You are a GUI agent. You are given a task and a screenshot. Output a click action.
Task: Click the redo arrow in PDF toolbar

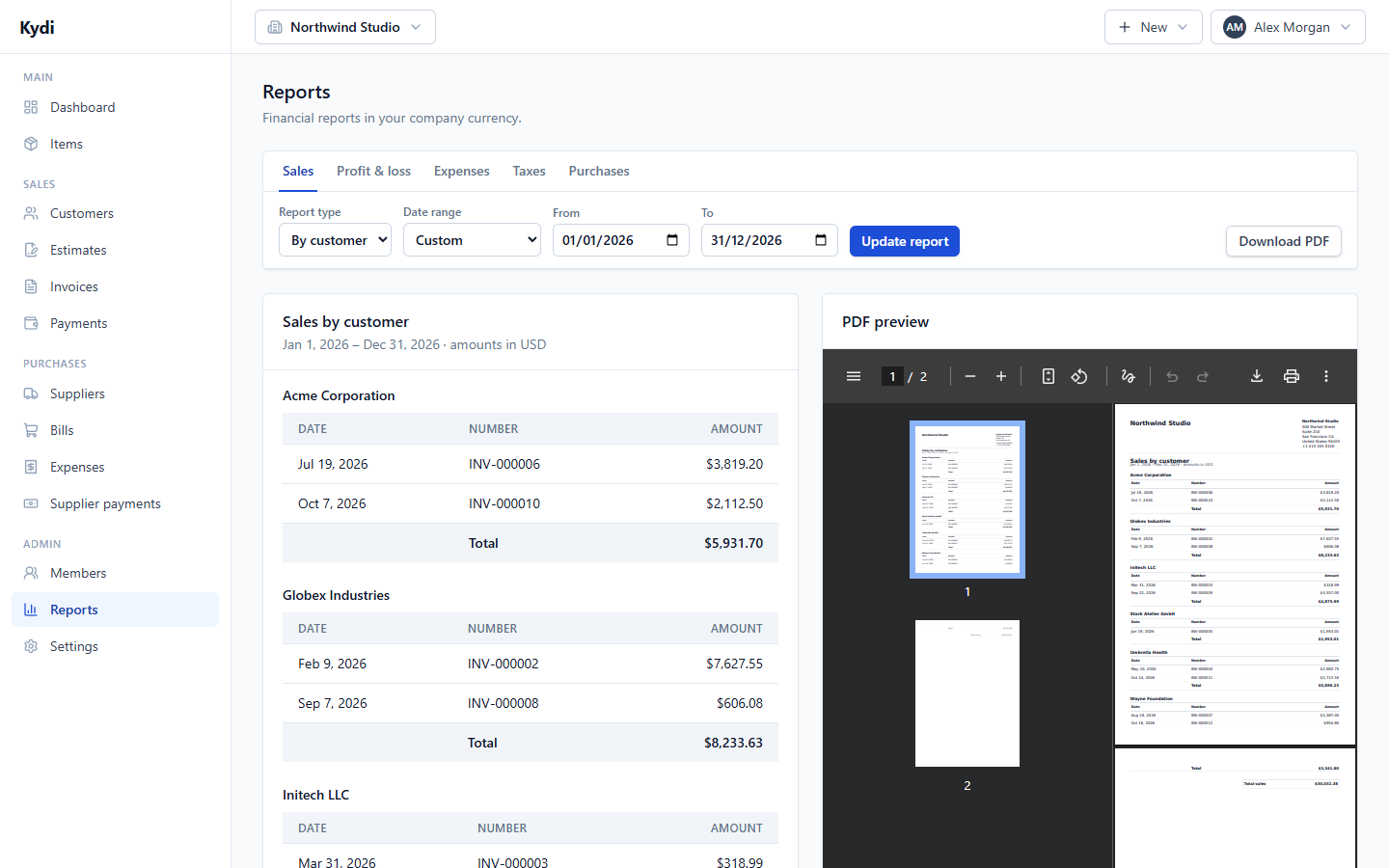tap(1203, 376)
